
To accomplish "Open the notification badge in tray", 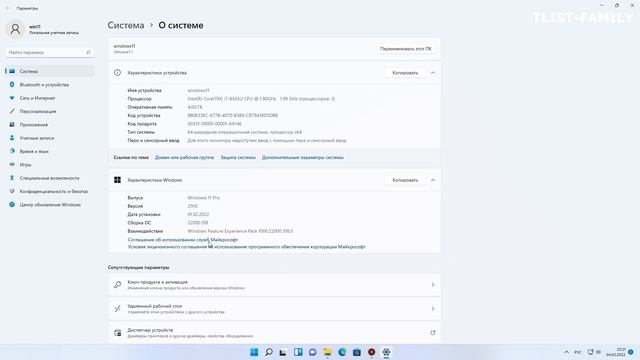I will tap(631, 352).
